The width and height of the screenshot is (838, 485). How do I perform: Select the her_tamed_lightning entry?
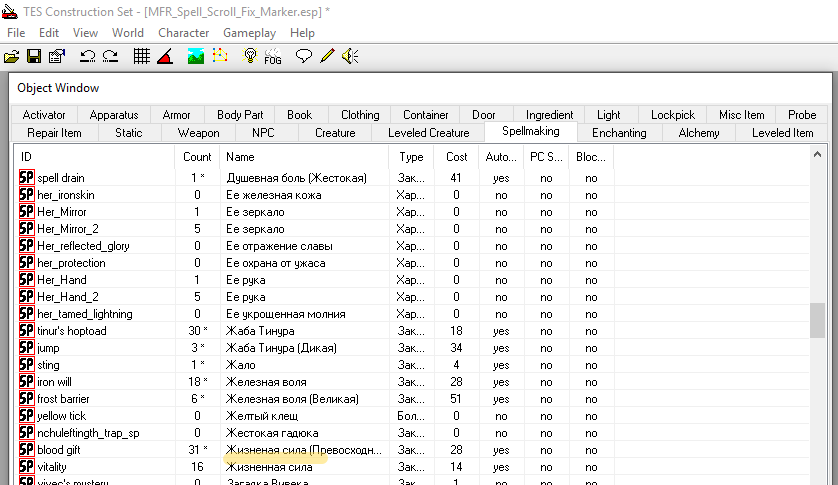pyautogui.click(x=84, y=314)
